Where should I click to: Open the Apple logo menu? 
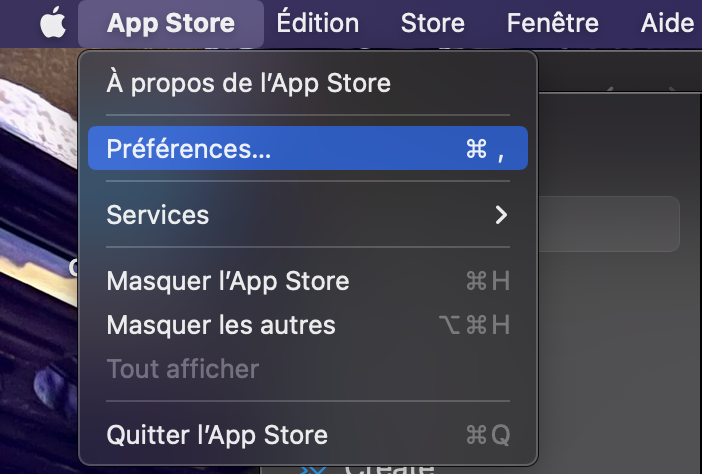tap(52, 23)
